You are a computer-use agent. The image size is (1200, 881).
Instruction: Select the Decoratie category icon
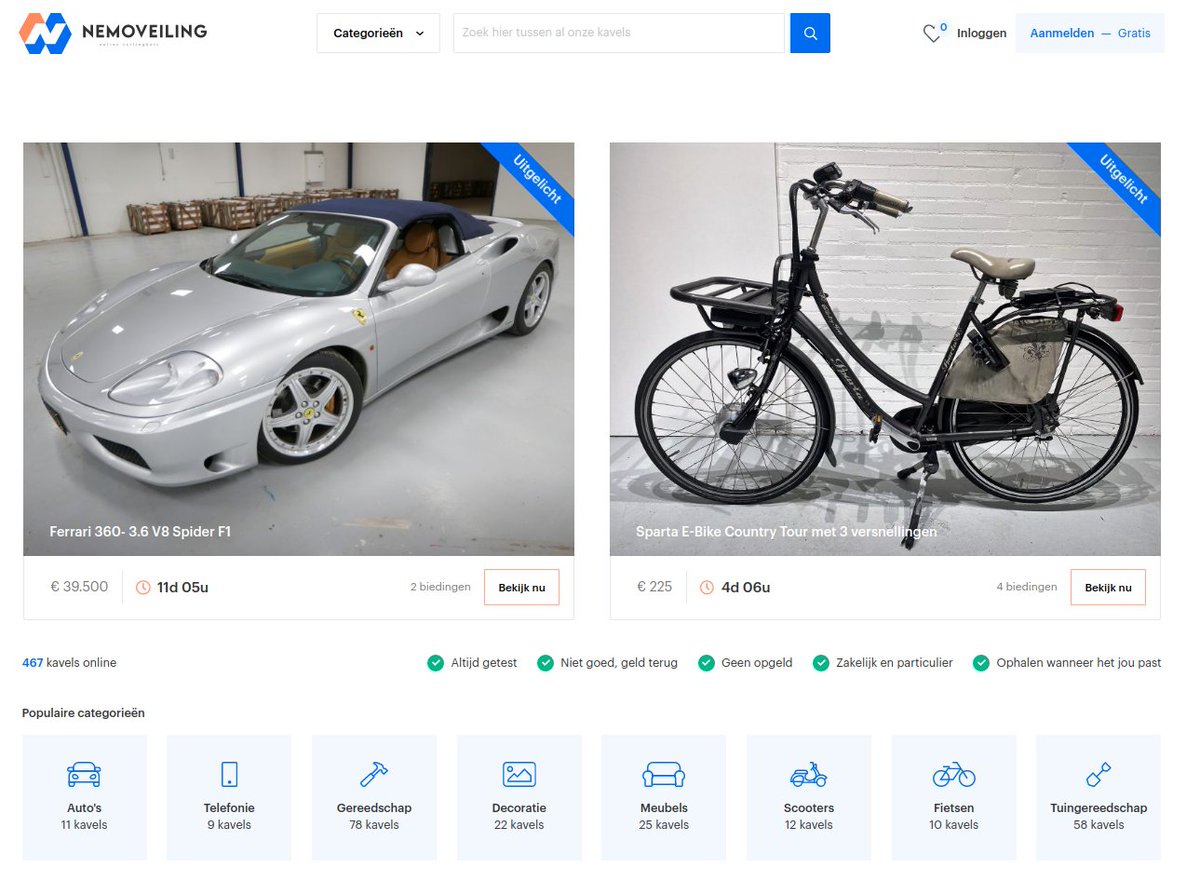pos(519,774)
